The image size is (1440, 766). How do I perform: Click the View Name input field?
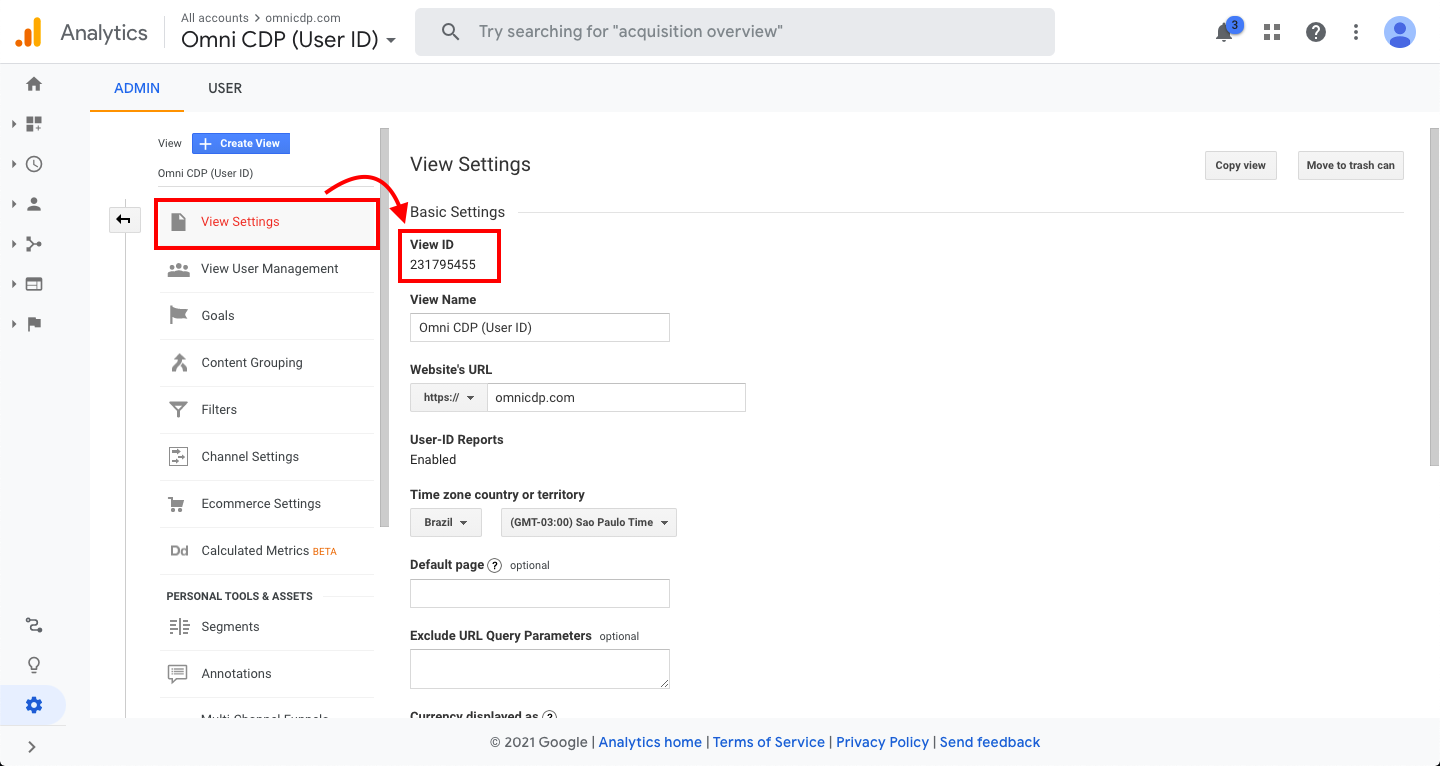540,328
